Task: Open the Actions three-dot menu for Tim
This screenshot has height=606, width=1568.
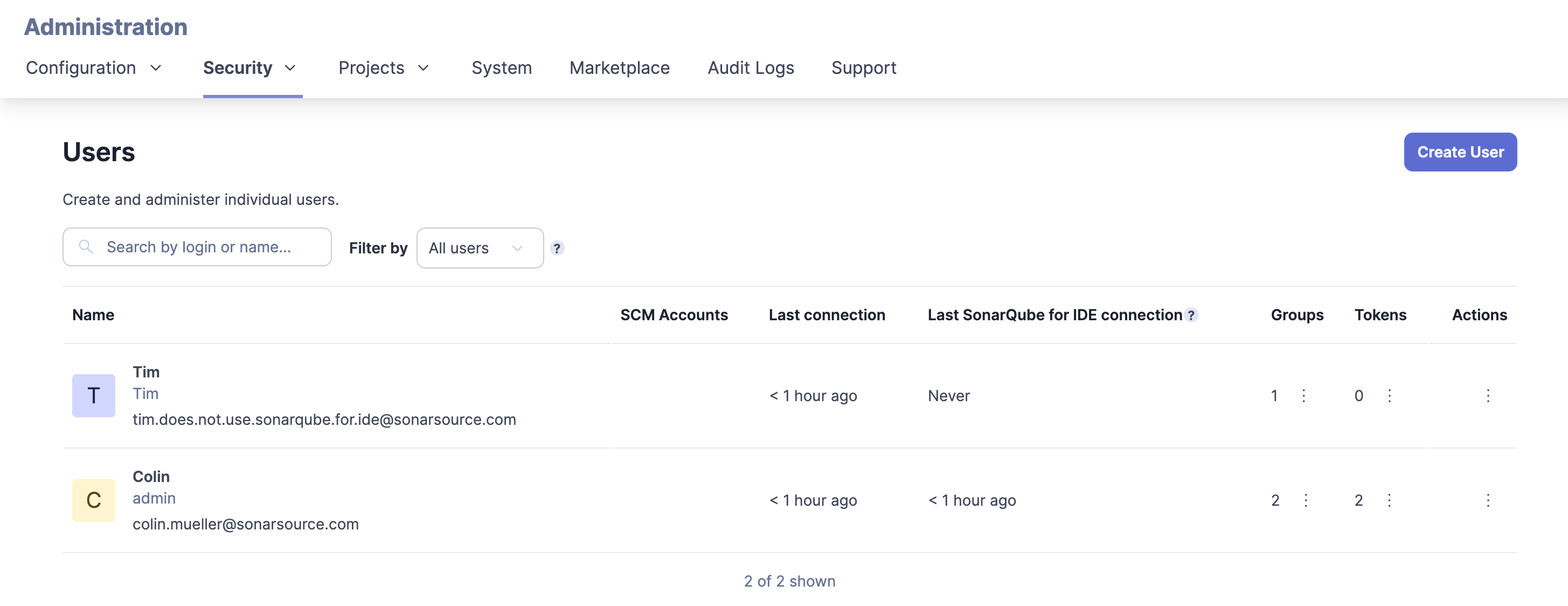Action: (x=1488, y=396)
